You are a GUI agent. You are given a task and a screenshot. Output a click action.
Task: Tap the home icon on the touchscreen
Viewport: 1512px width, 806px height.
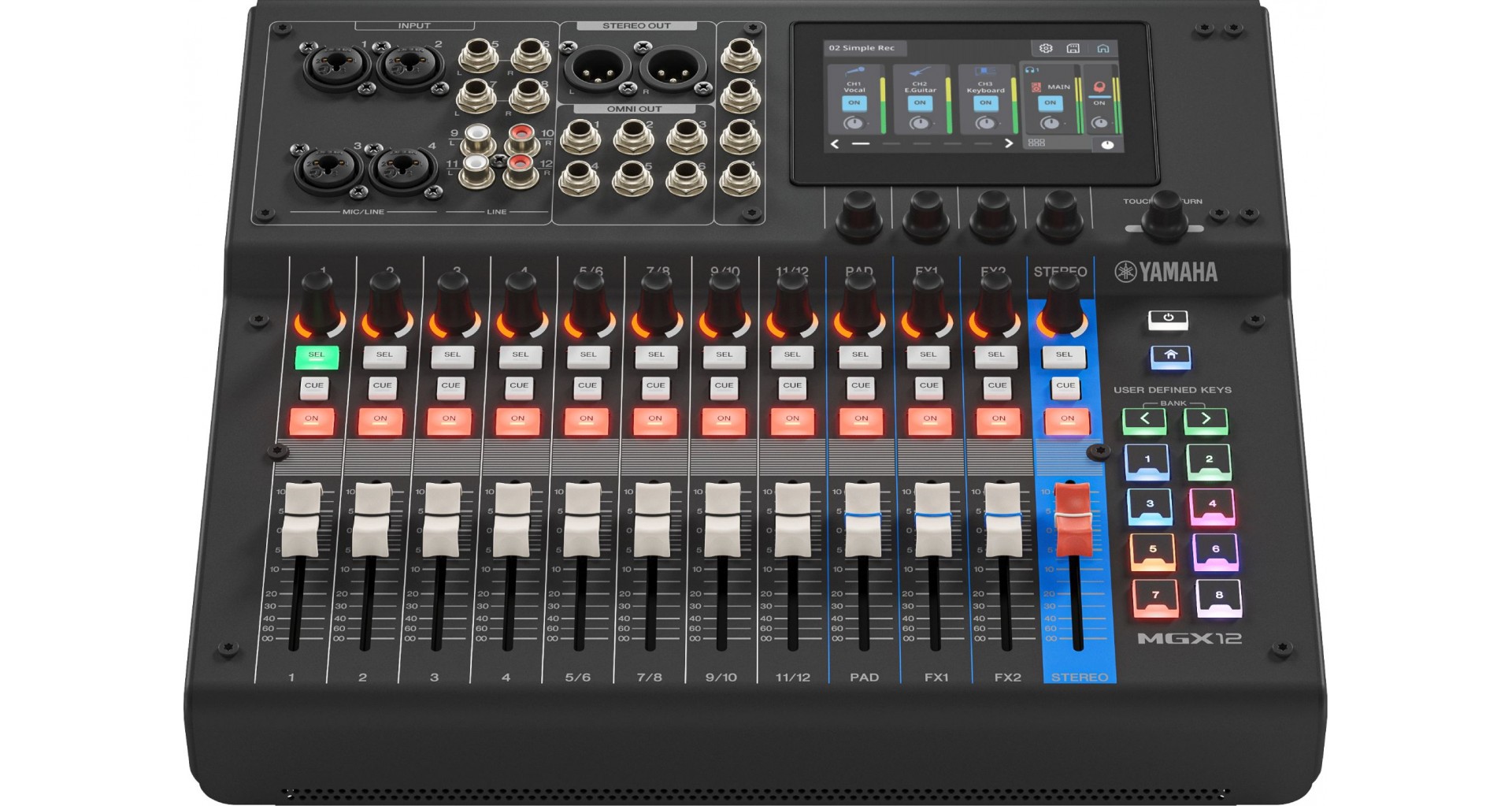click(1102, 48)
